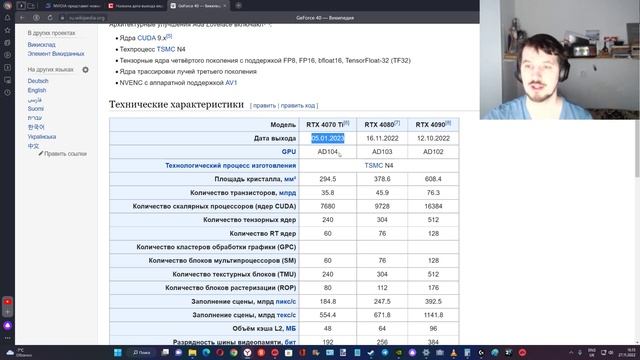Switch to the English language version
Viewport: 640px width, 360px height.
click(37, 90)
